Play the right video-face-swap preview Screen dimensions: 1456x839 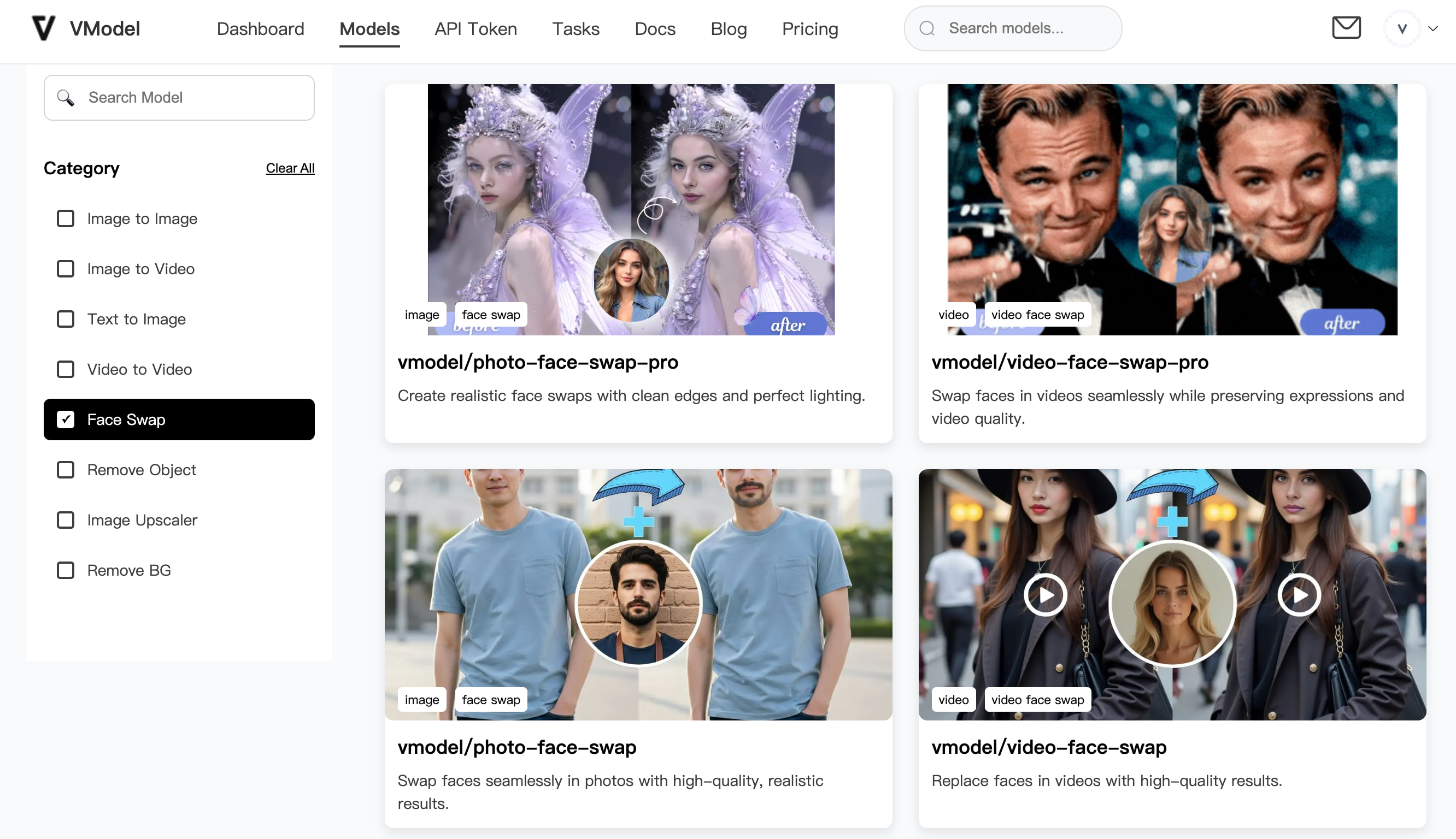[x=1299, y=595]
